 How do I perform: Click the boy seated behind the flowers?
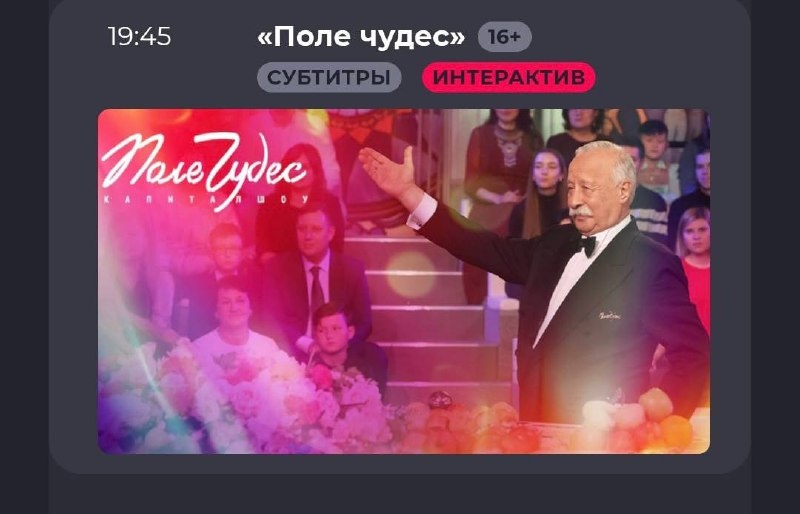click(x=339, y=339)
